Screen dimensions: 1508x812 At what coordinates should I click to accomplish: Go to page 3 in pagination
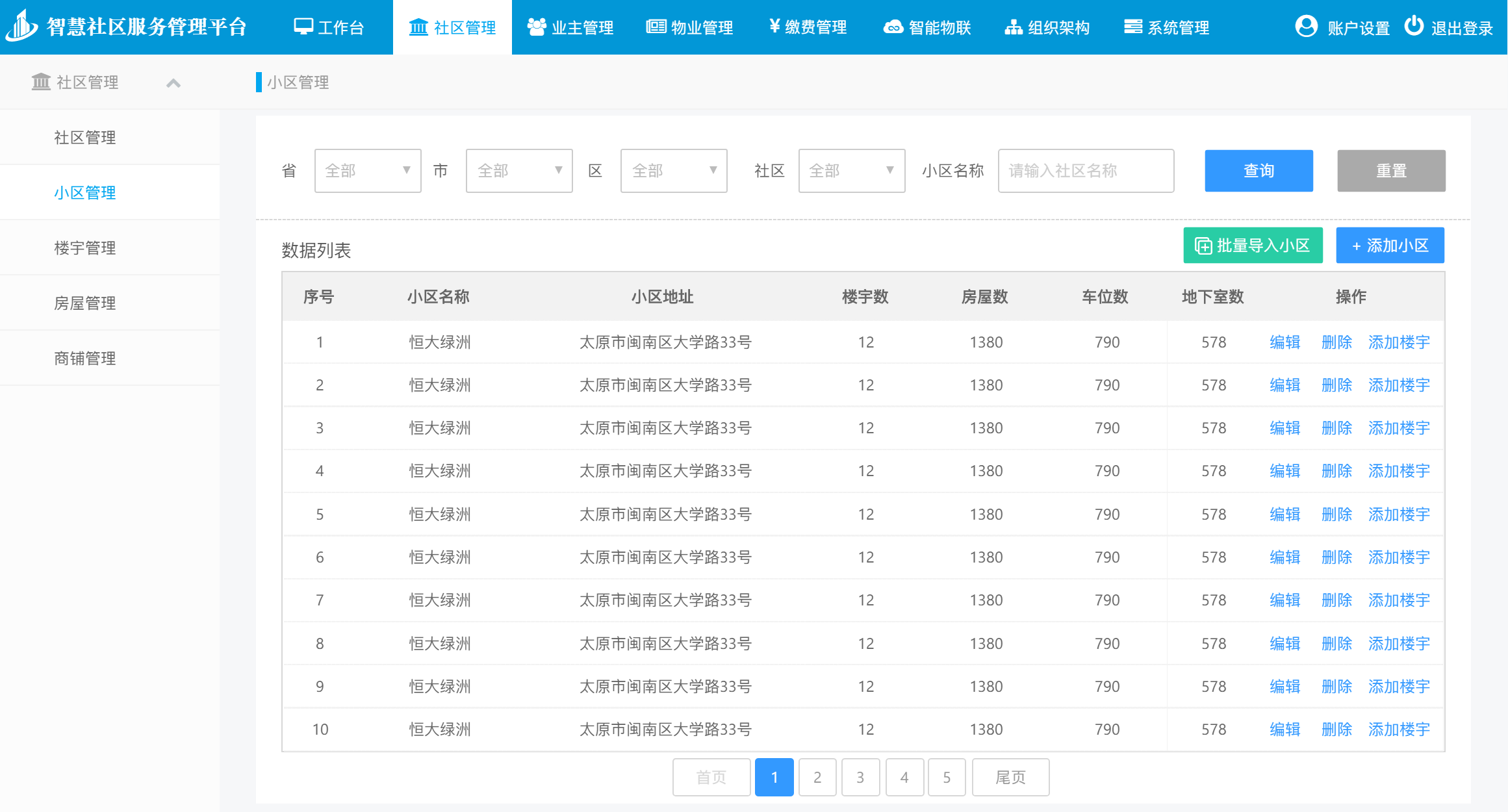pyautogui.click(x=860, y=777)
